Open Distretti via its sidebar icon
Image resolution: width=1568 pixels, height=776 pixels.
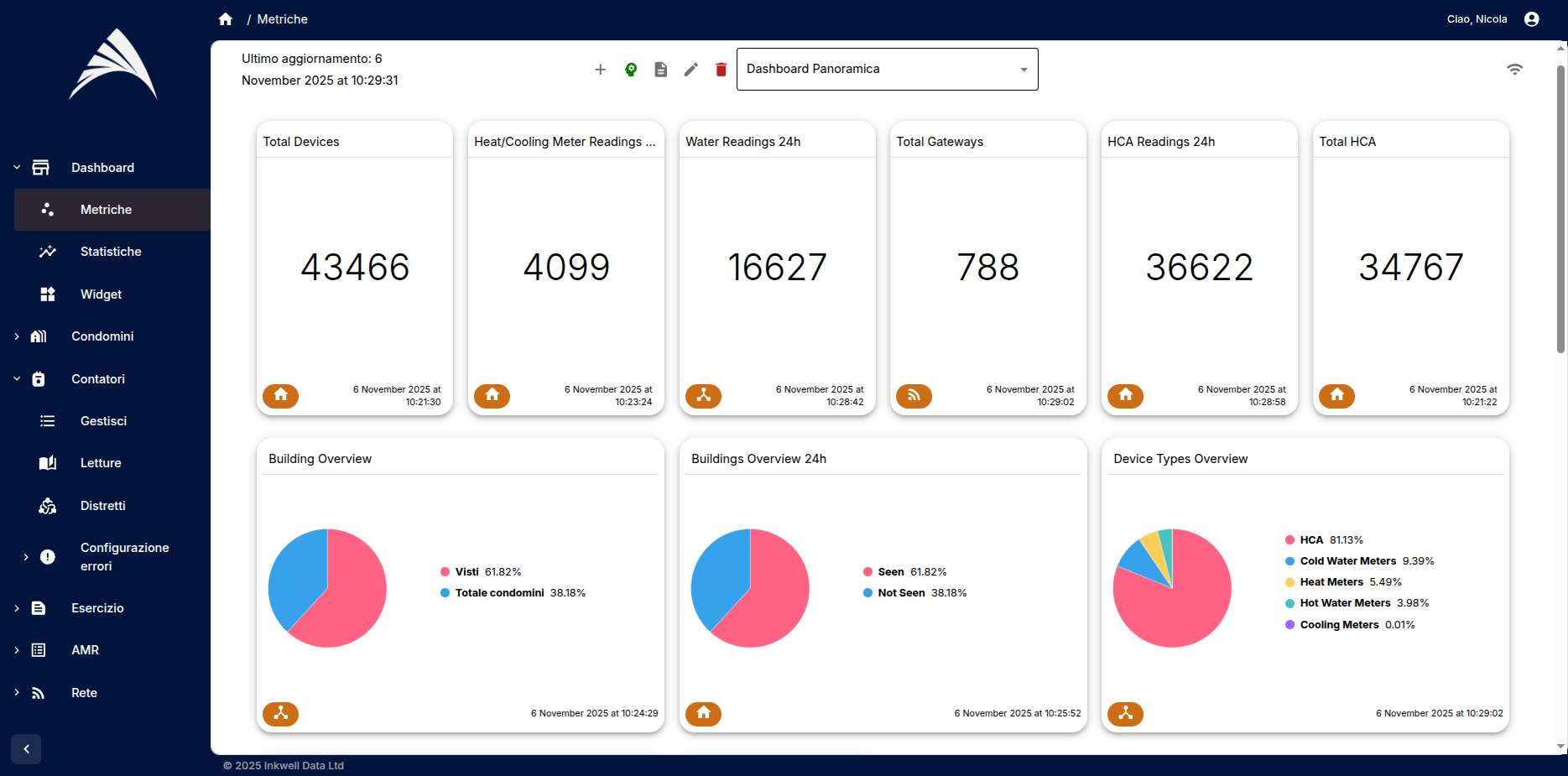click(47, 505)
